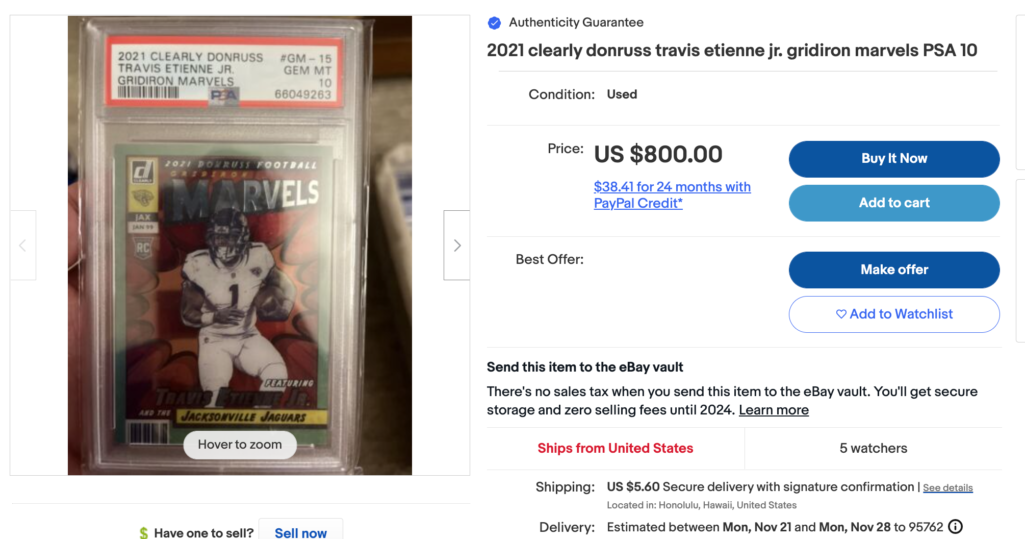Image resolution: width=1025 pixels, height=539 pixels.
Task: Click the listing title text
Action: coord(731,50)
